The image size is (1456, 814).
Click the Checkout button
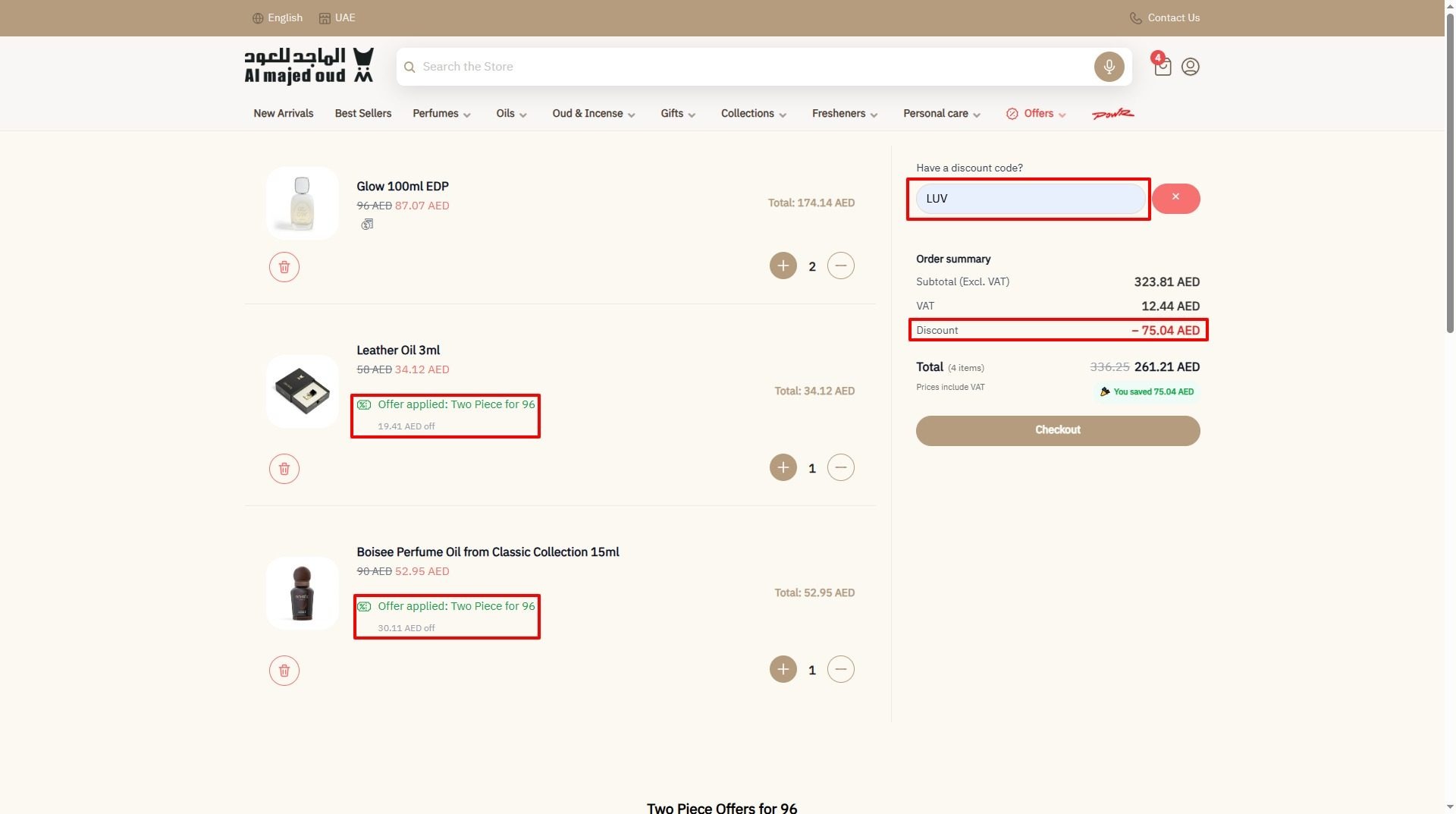click(1058, 430)
